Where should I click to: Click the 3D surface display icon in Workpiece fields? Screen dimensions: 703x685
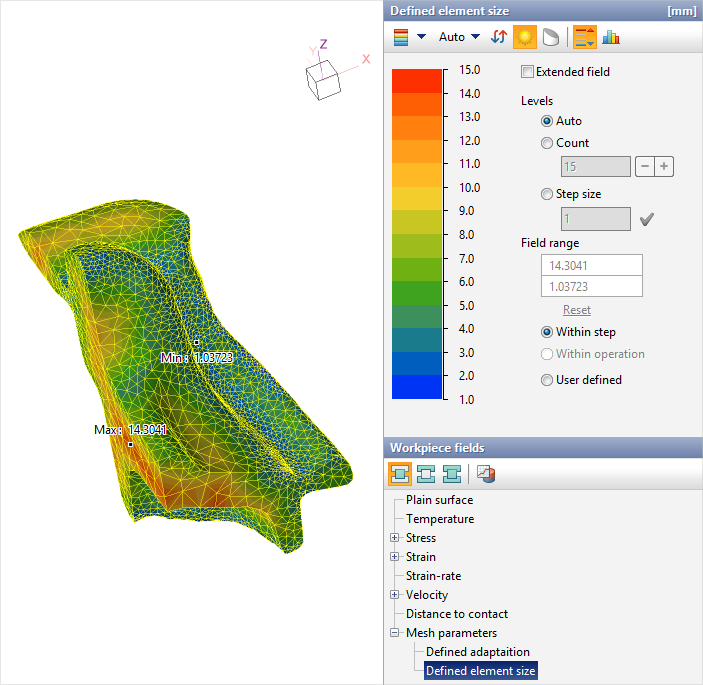(x=485, y=473)
